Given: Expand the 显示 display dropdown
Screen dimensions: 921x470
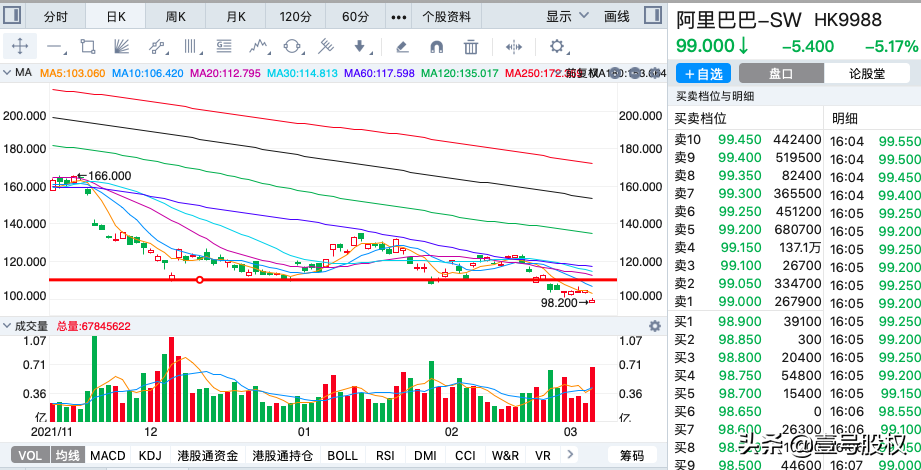Looking at the screenshot, I should point(567,16).
